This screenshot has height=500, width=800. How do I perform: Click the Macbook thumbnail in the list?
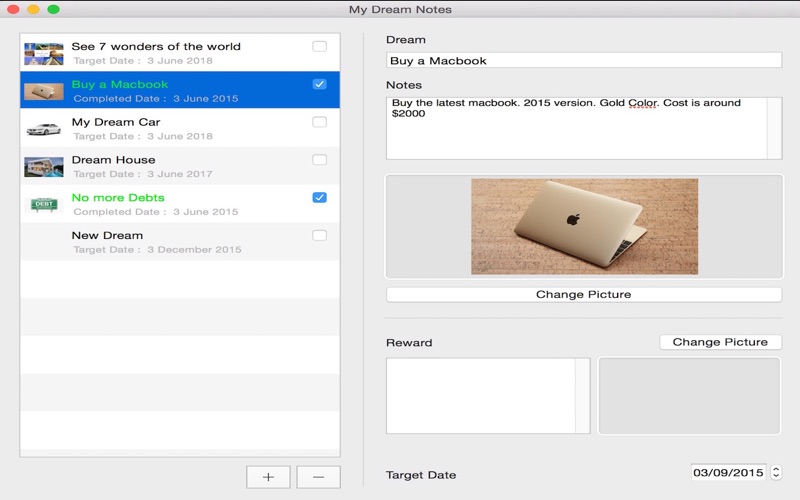pyautogui.click(x=44, y=91)
